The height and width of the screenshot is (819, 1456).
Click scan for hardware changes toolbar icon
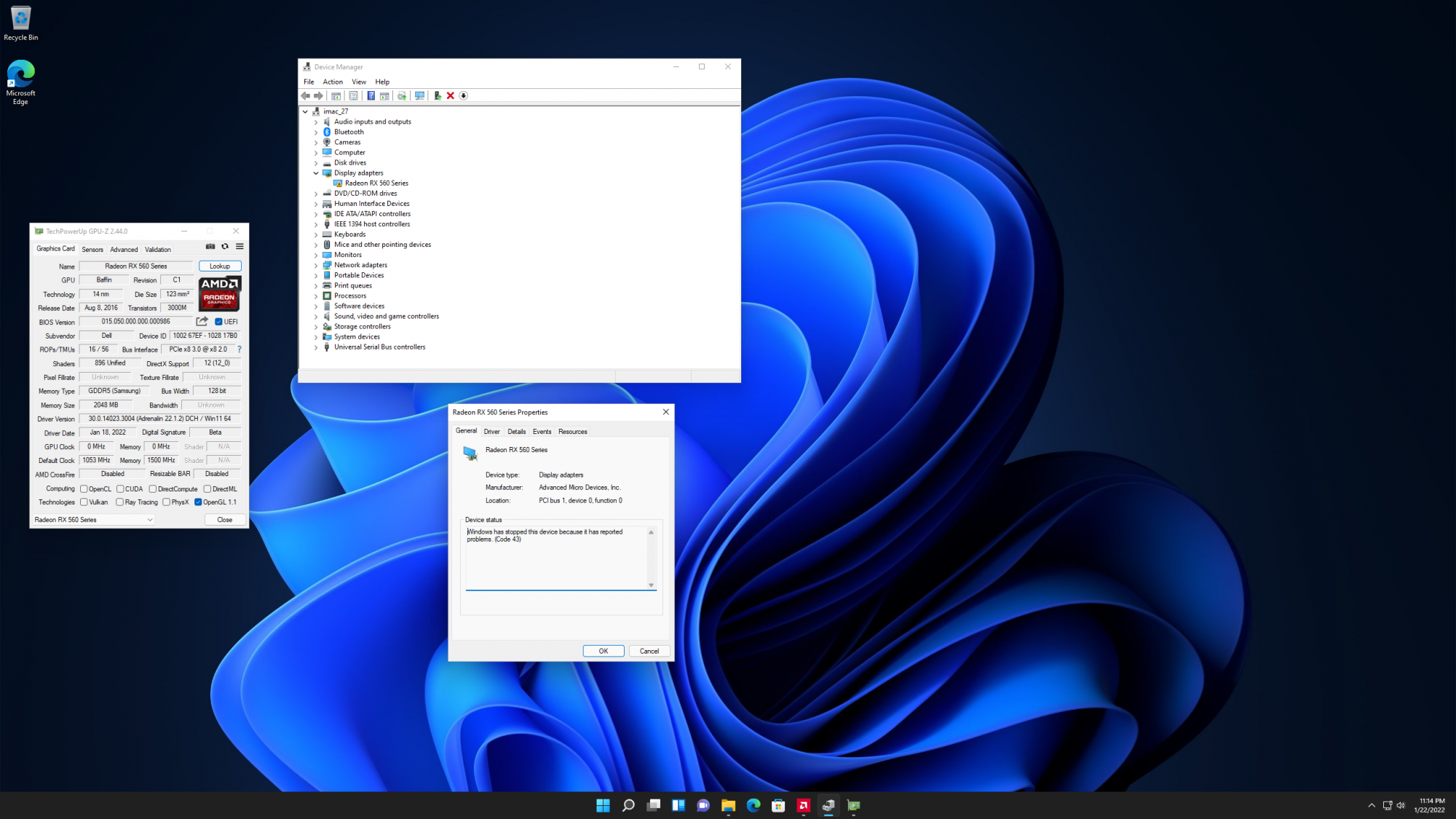419,95
